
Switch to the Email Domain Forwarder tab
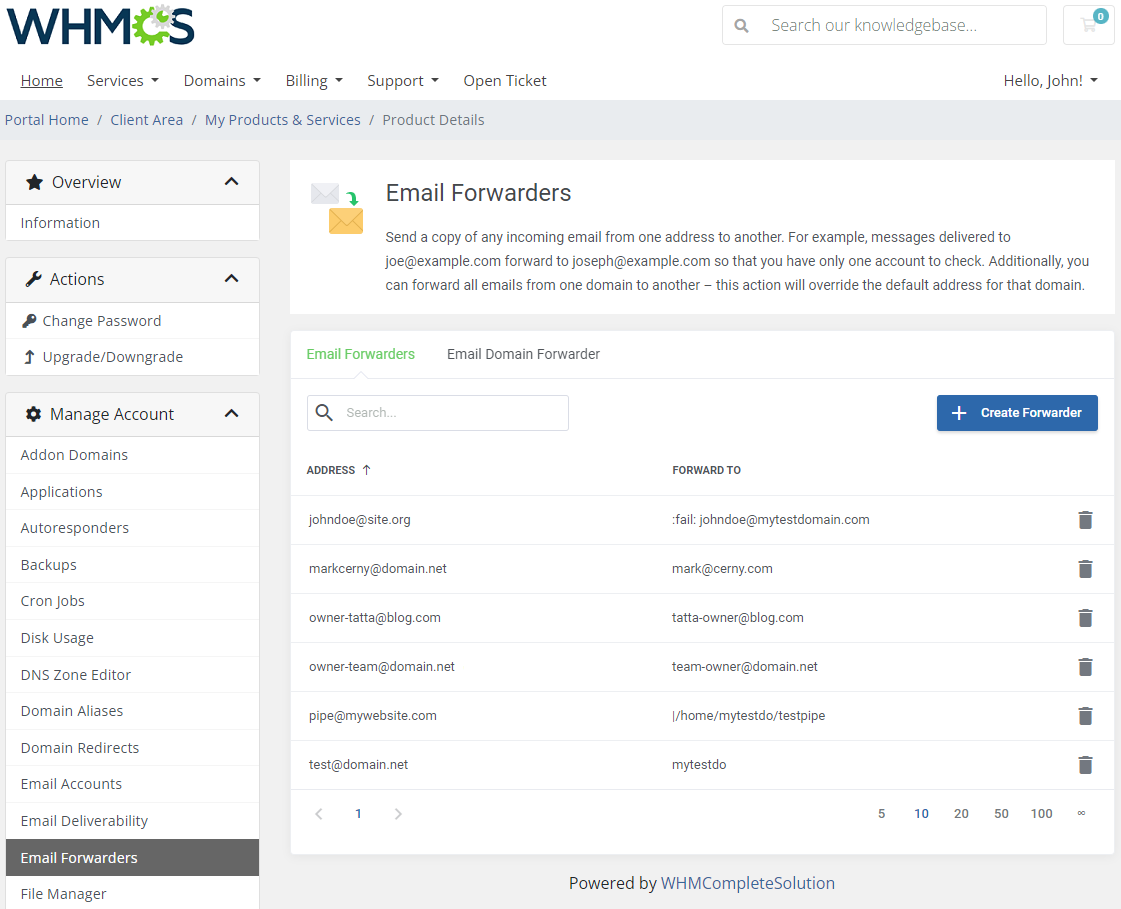pyautogui.click(x=523, y=354)
